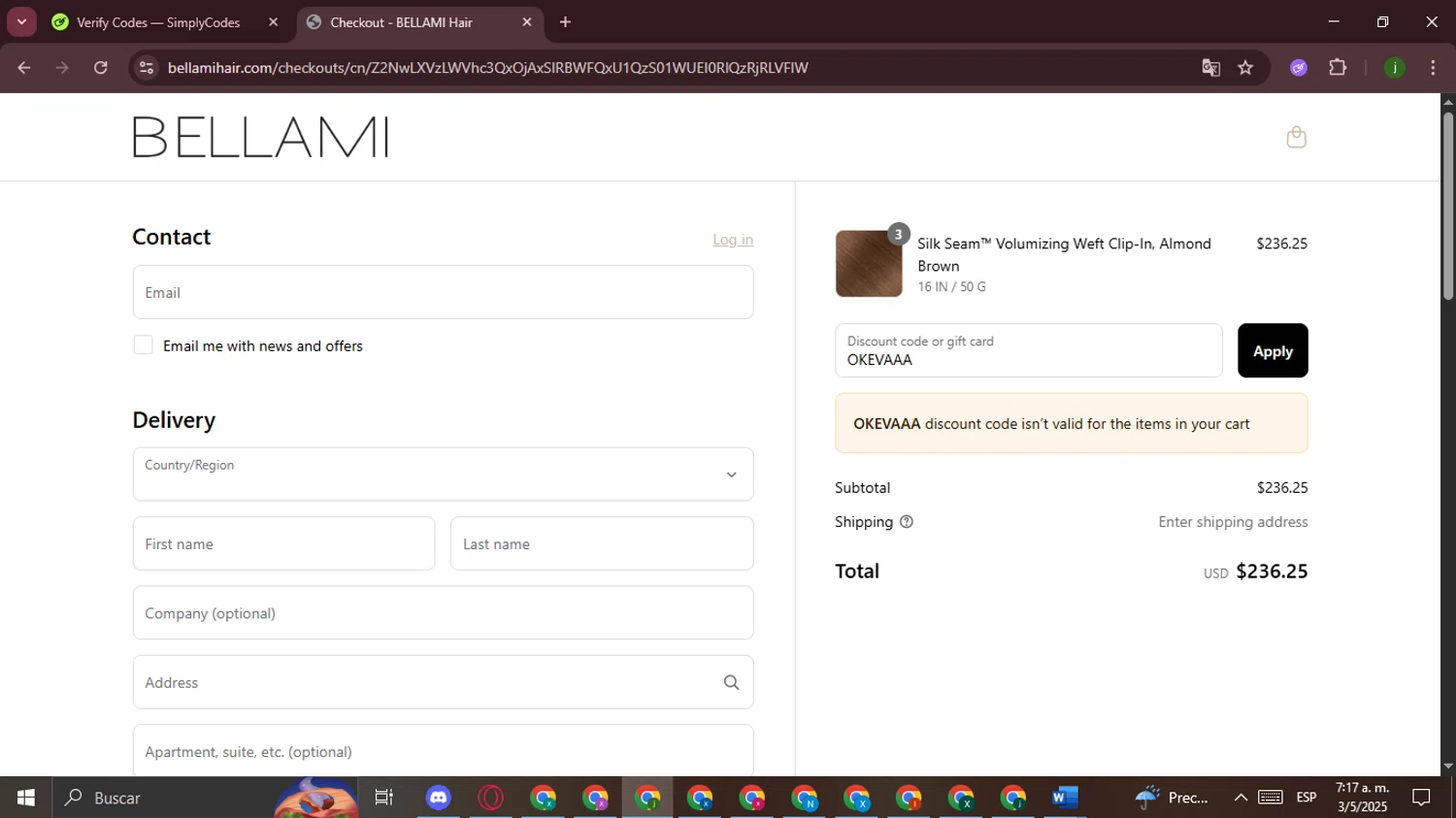The width and height of the screenshot is (1456, 818).
Task: Open Task View on the taskbar
Action: (x=384, y=798)
